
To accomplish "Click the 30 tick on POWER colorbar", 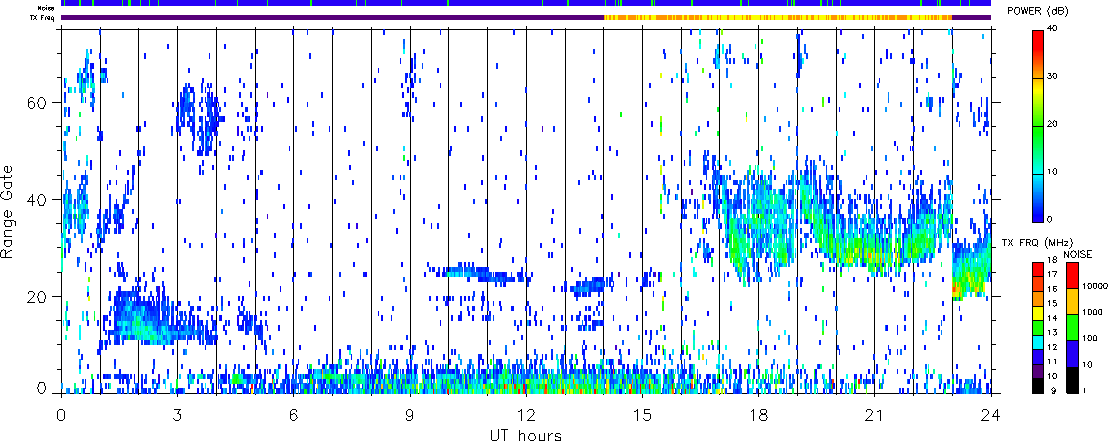I will pyautogui.click(x=1054, y=77).
